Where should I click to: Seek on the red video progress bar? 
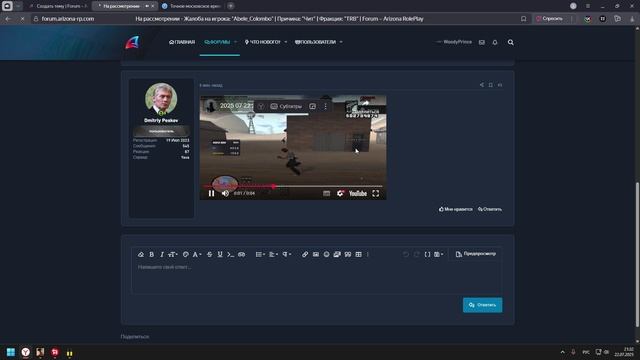click(x=293, y=186)
